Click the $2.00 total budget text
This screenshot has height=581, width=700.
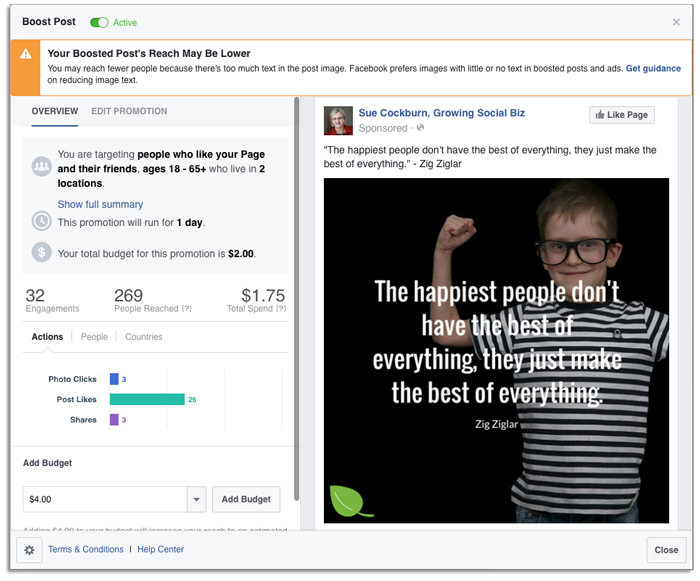241,254
